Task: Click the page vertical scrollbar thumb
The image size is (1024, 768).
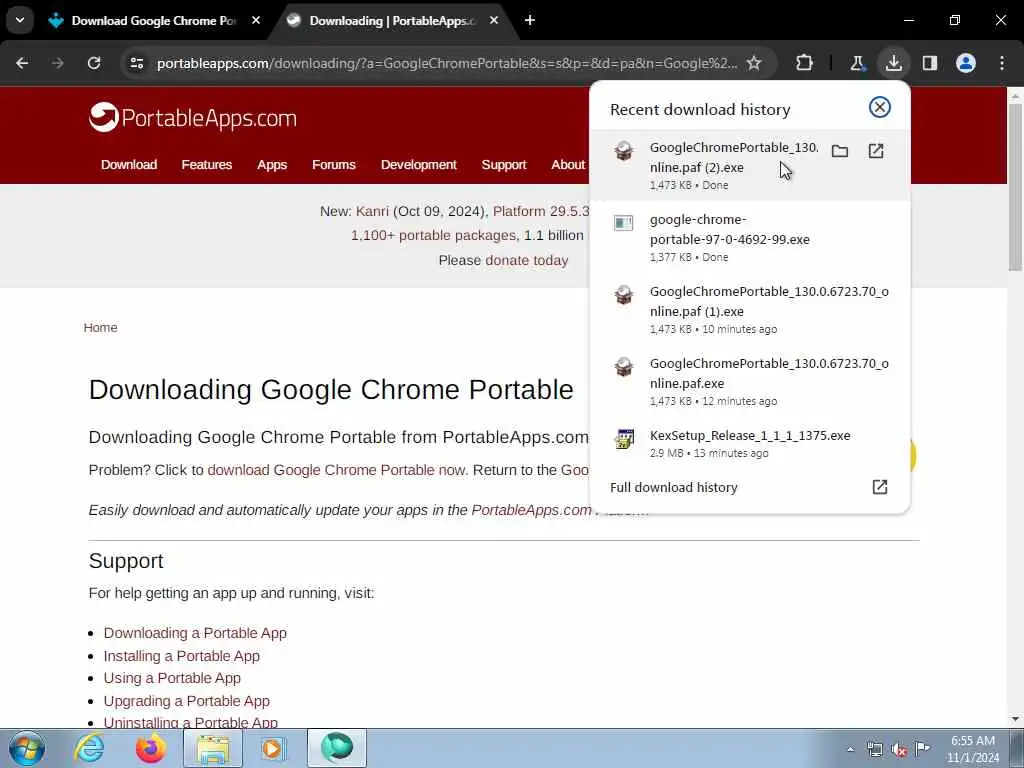Action: click(1015, 187)
